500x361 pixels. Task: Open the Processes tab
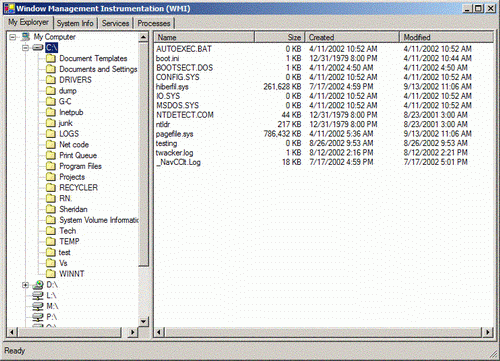(154, 23)
